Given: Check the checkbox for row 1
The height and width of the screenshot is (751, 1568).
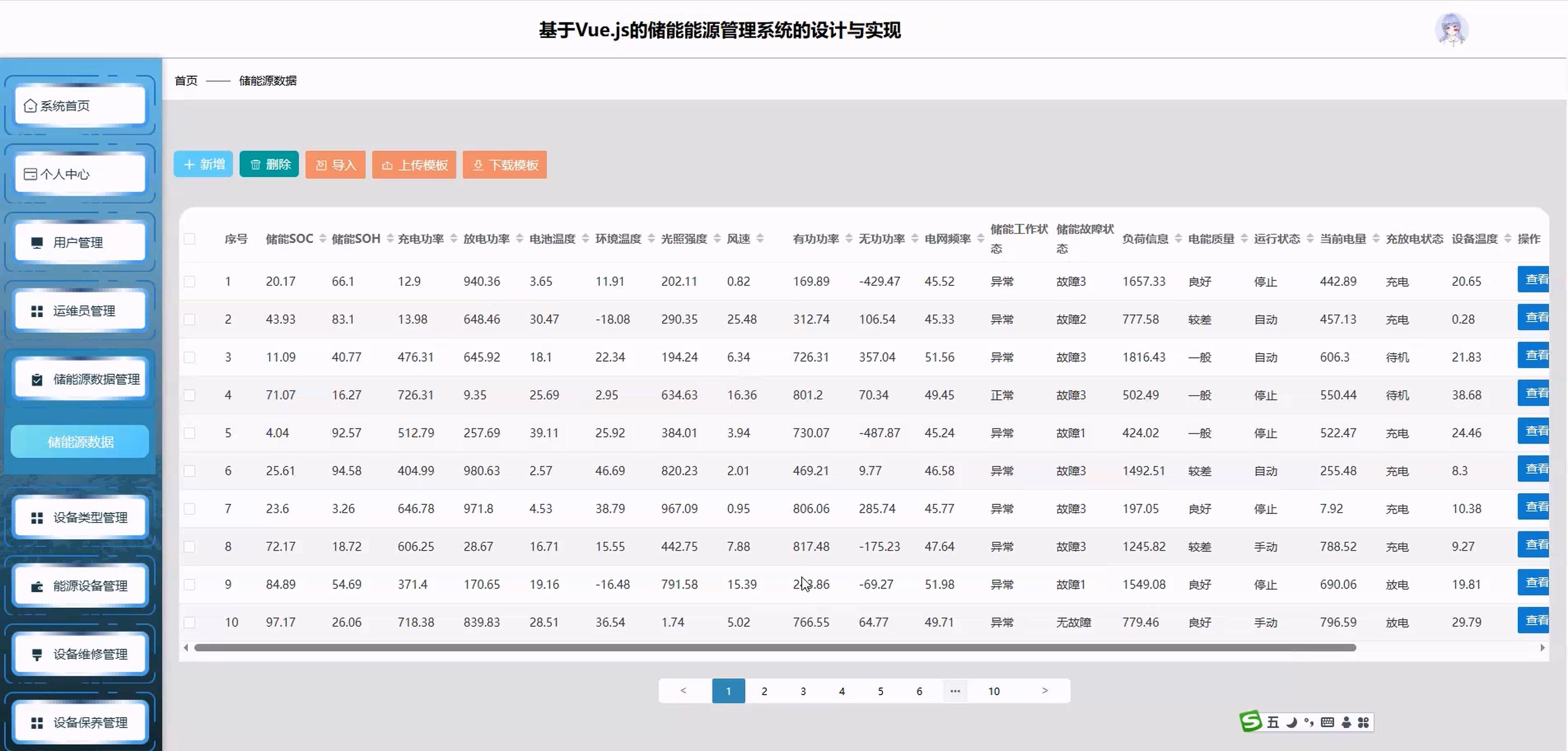Looking at the screenshot, I should pos(190,282).
